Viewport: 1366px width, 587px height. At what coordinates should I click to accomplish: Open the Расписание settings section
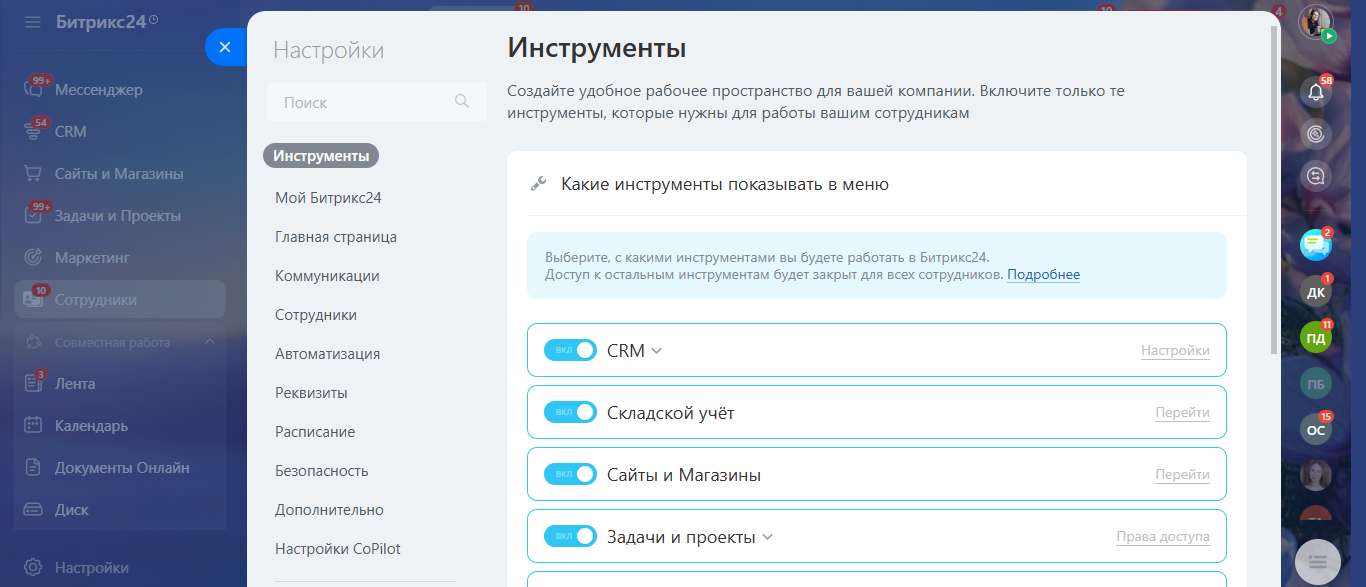(x=315, y=432)
